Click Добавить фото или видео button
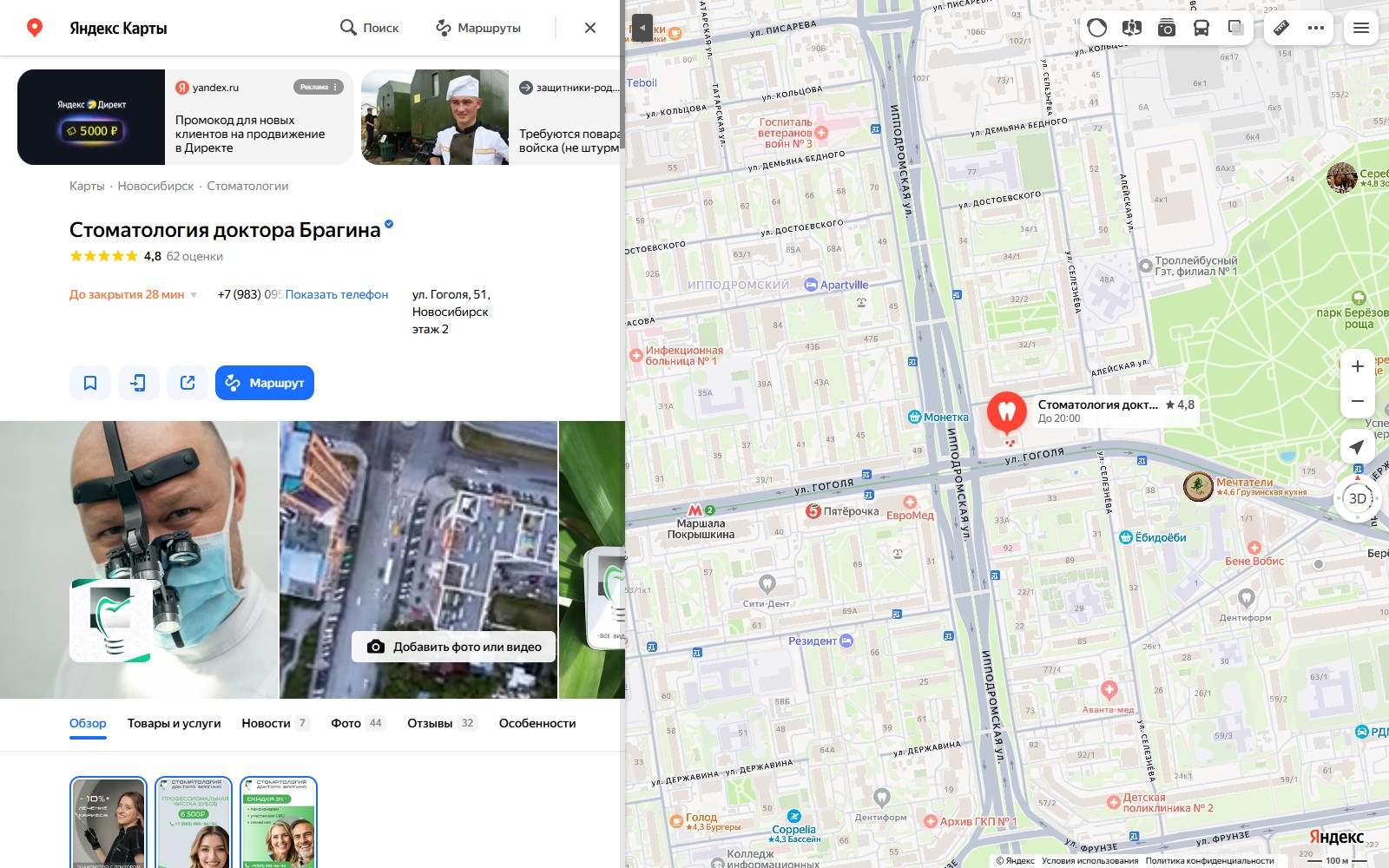 [x=454, y=647]
